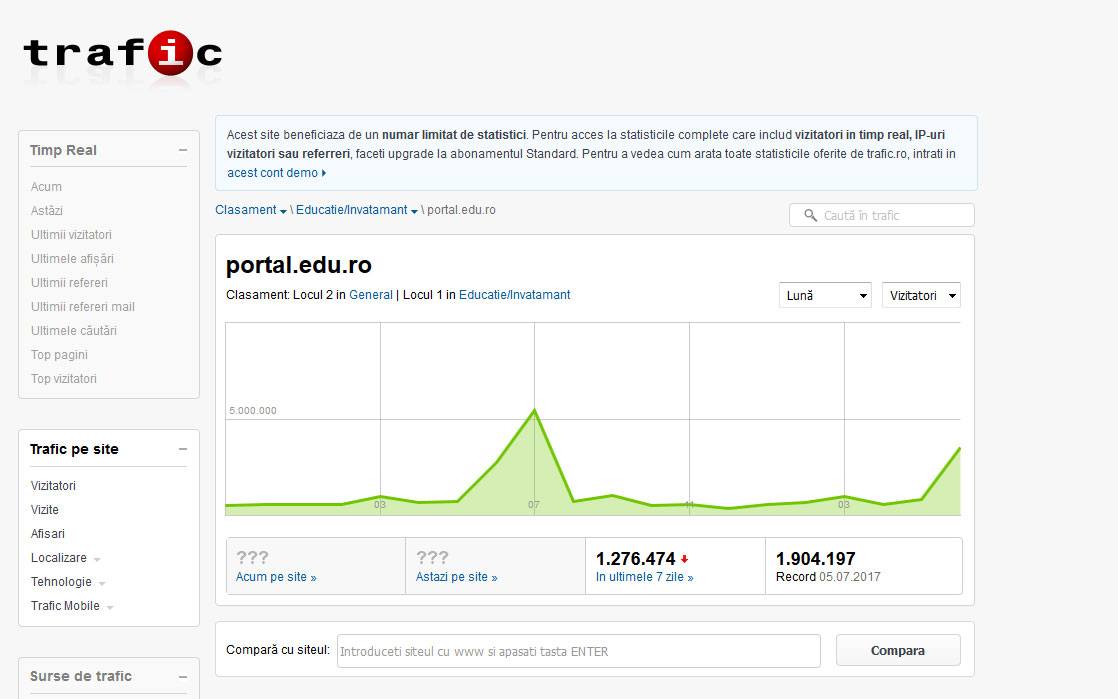
Task: Expand the Localizare submenu arrow
Action: tap(97, 560)
